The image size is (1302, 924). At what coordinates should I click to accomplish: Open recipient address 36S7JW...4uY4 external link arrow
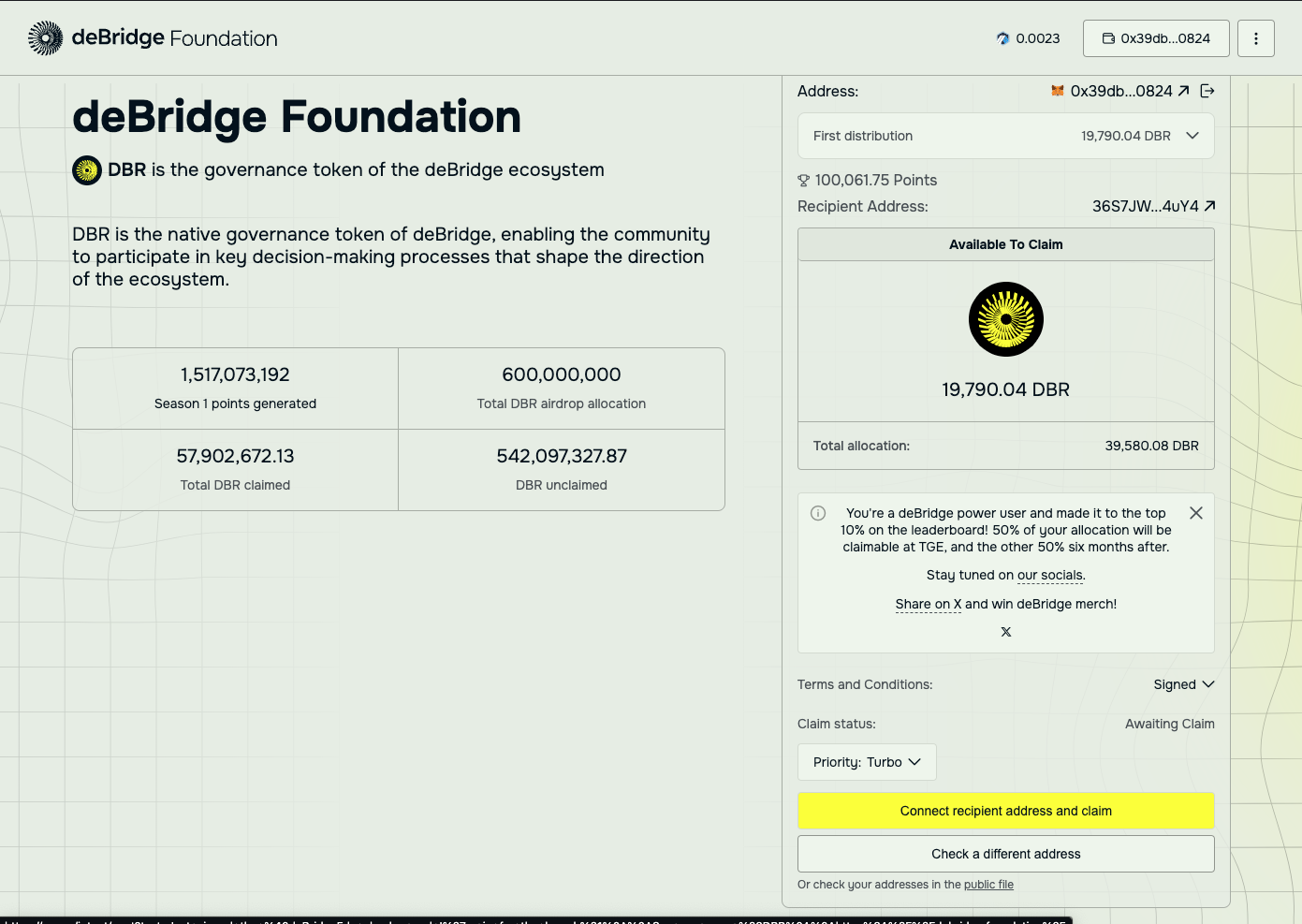1209,206
